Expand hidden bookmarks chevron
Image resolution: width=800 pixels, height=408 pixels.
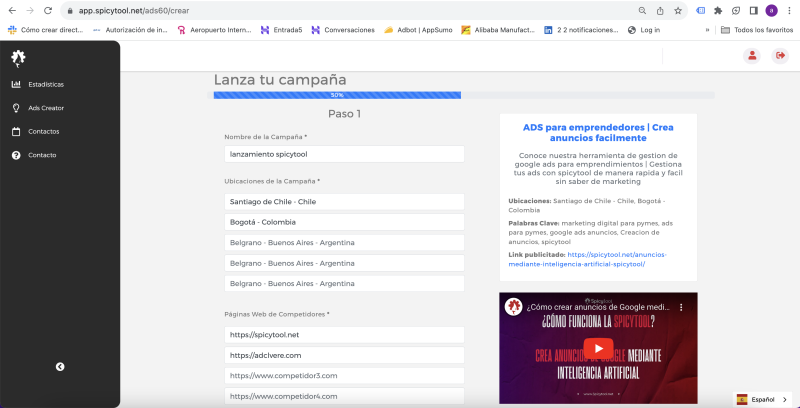click(707, 30)
